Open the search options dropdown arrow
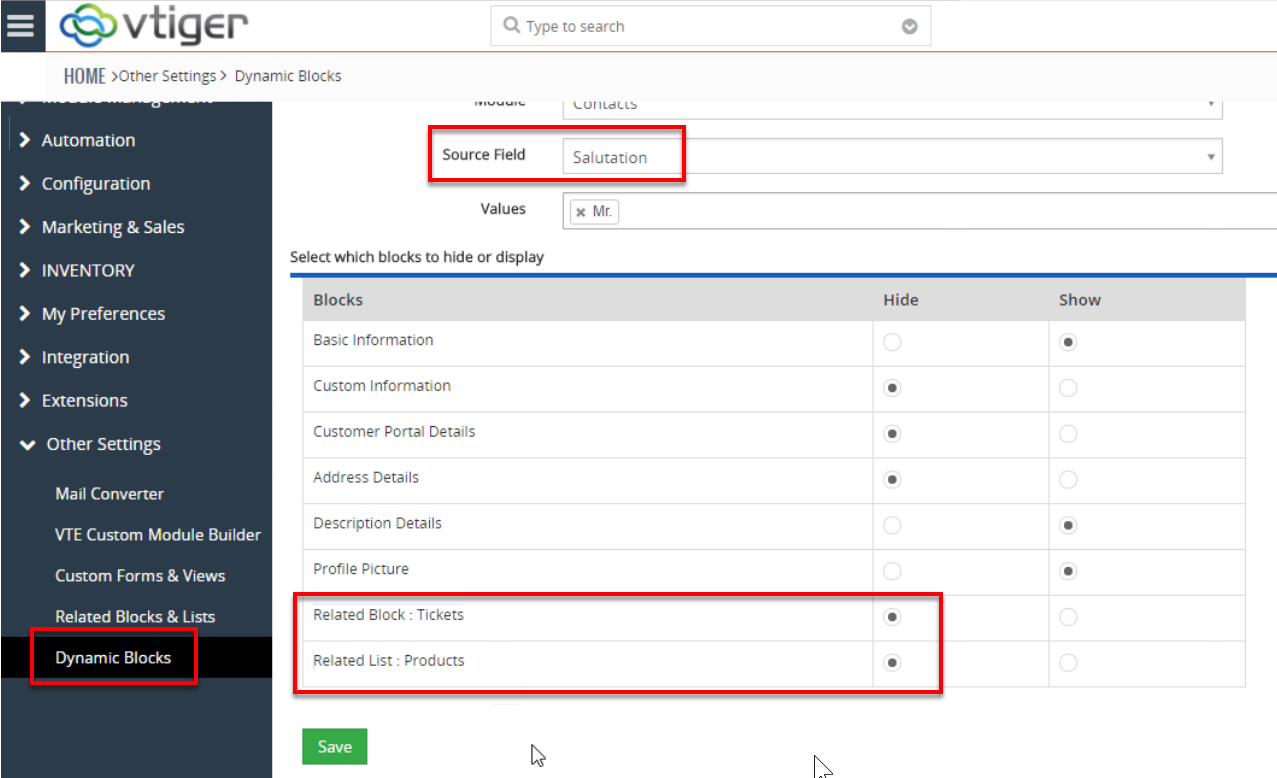The image size is (1277, 778). 909,27
